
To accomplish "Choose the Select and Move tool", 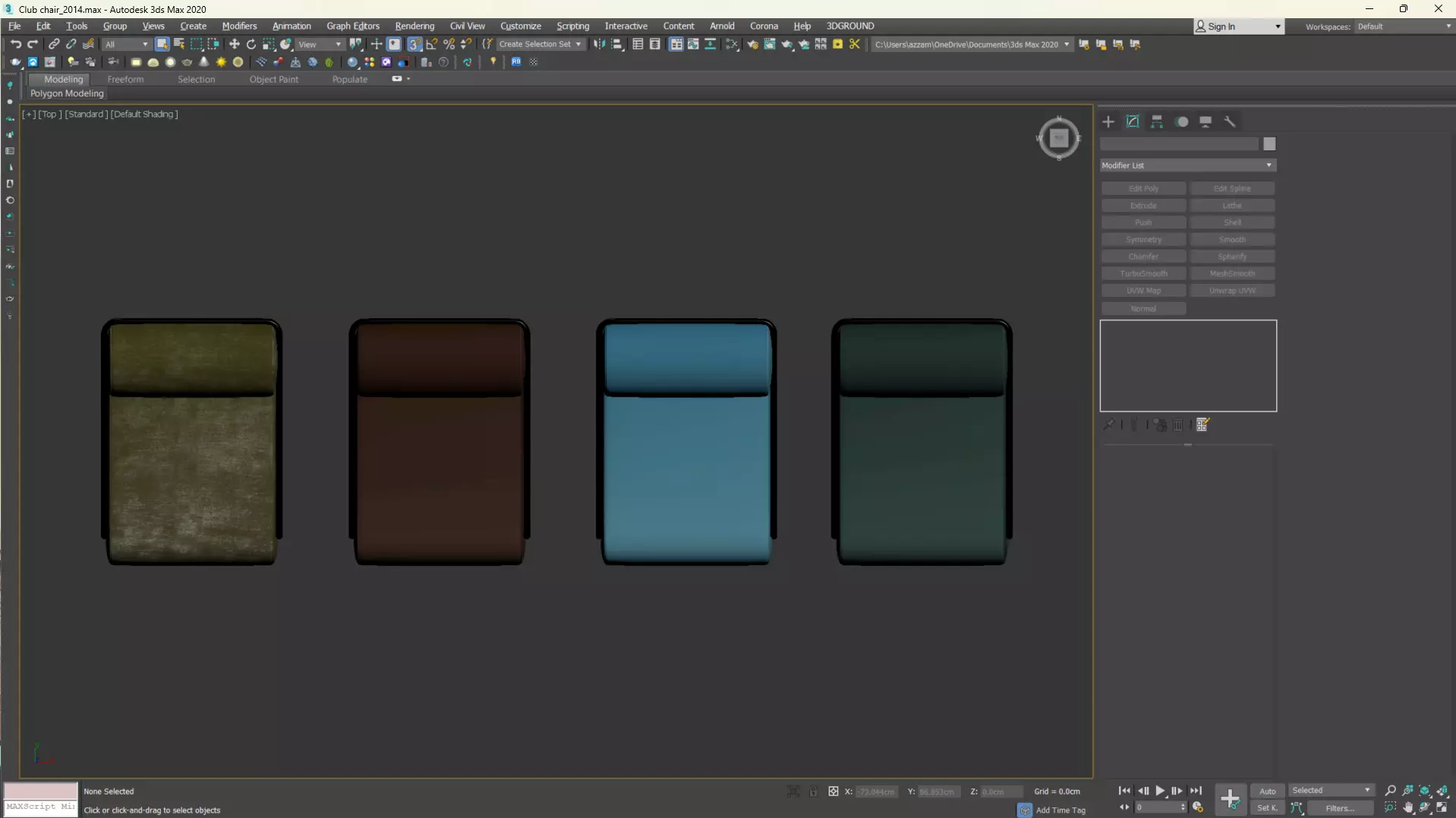I will (x=234, y=44).
